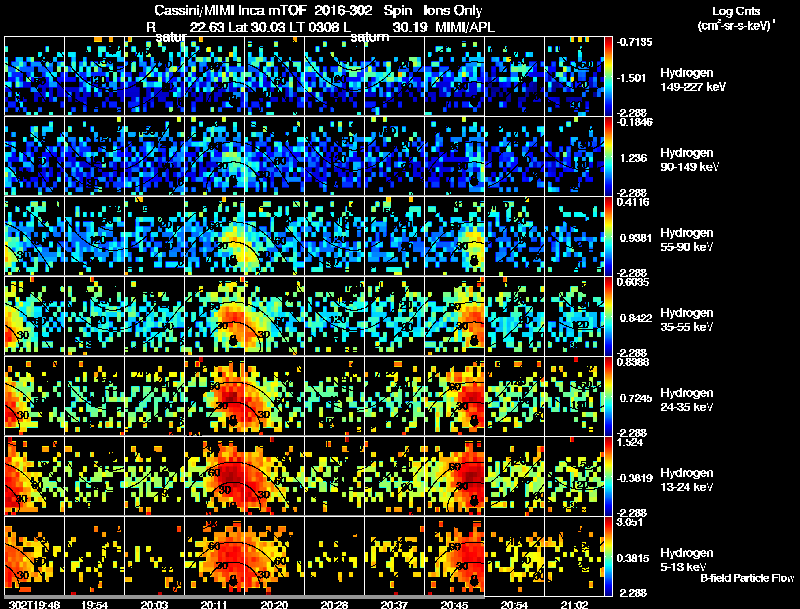Click the 'MIMI/APL' text in the header
Image resolution: width=800 pixels, height=609 pixels.
click(465, 27)
